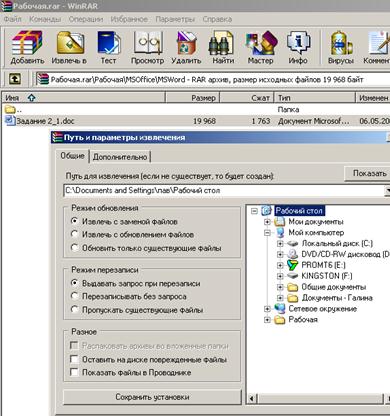Run the Тест archive icon
The image size is (390, 416).
click(109, 42)
